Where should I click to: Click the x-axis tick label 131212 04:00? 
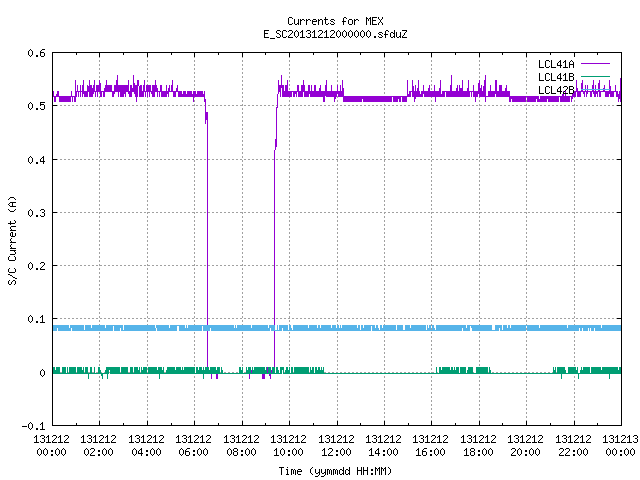[x=146, y=446]
